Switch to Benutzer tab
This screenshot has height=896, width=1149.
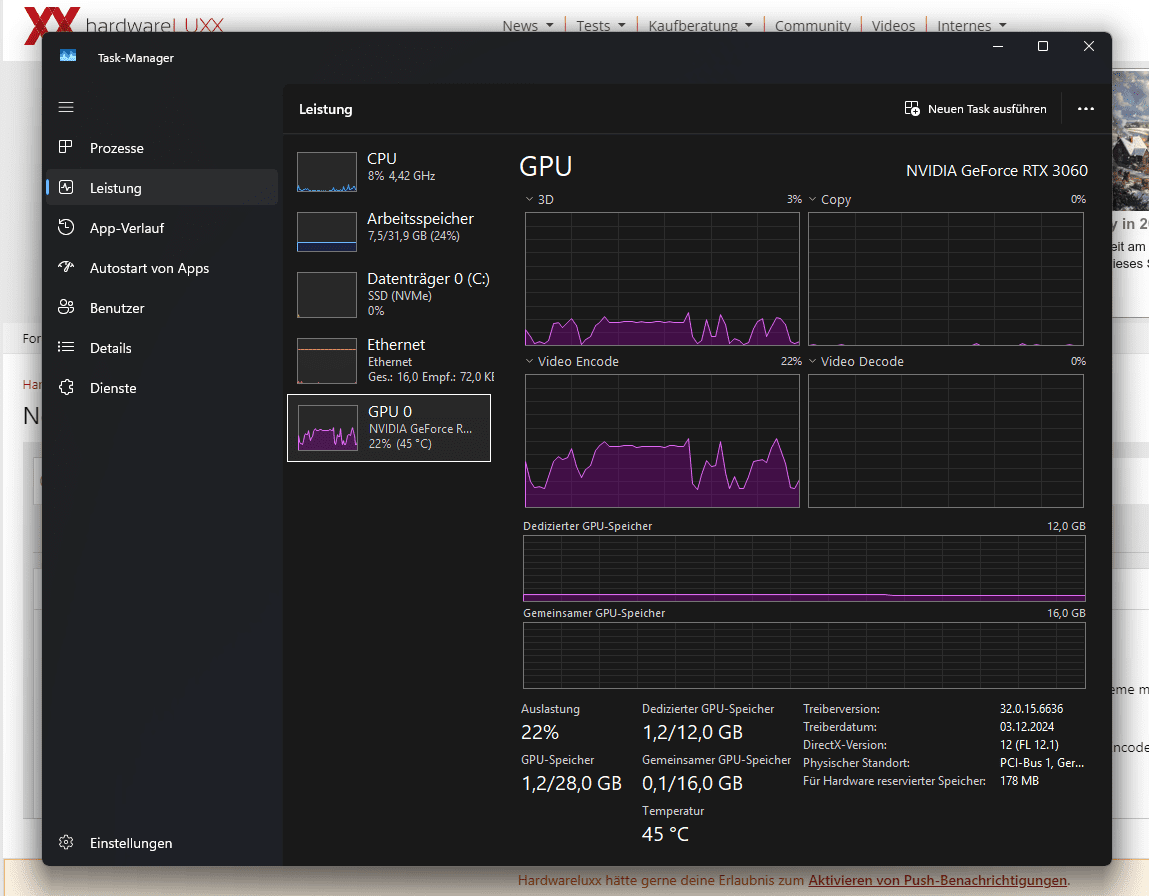pyautogui.click(x=117, y=308)
